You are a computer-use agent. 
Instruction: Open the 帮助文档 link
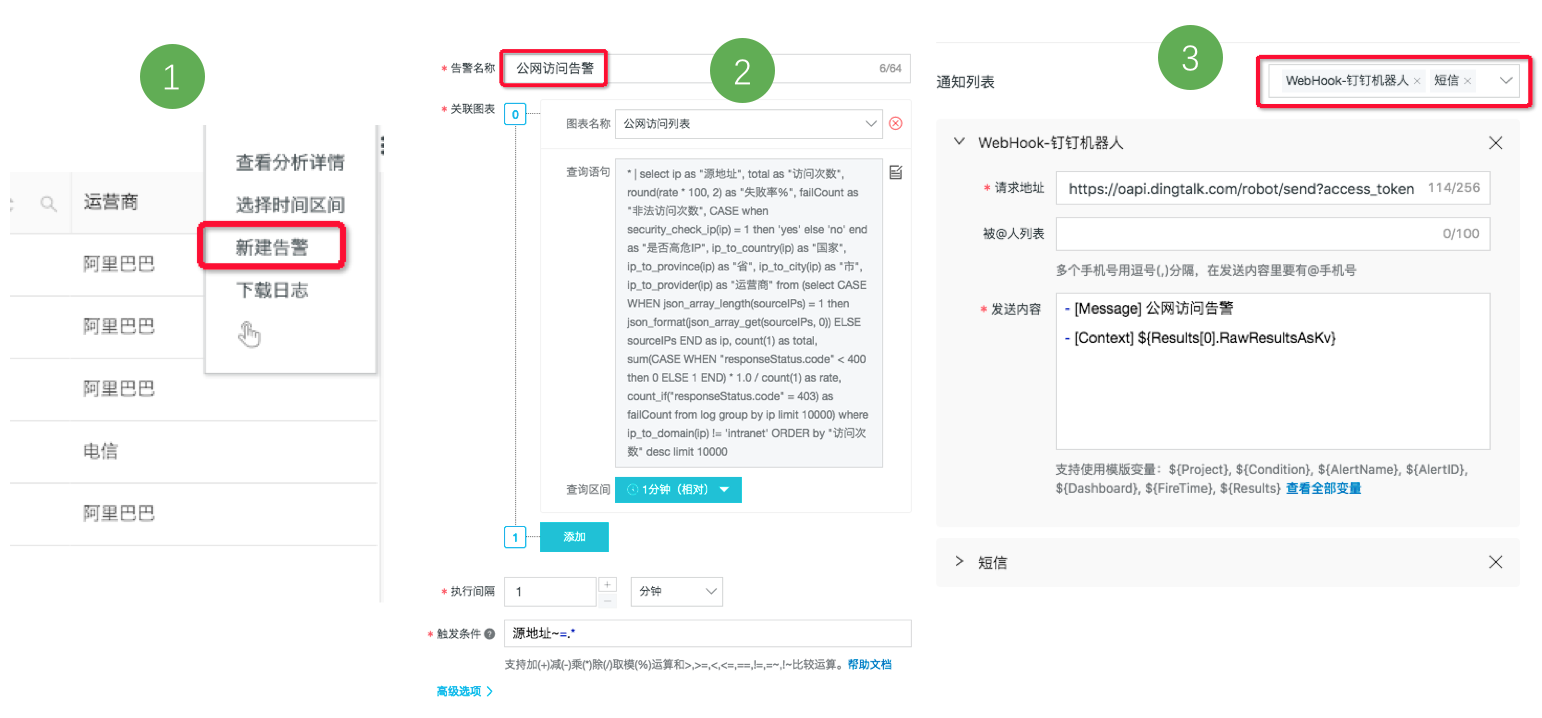click(x=869, y=664)
